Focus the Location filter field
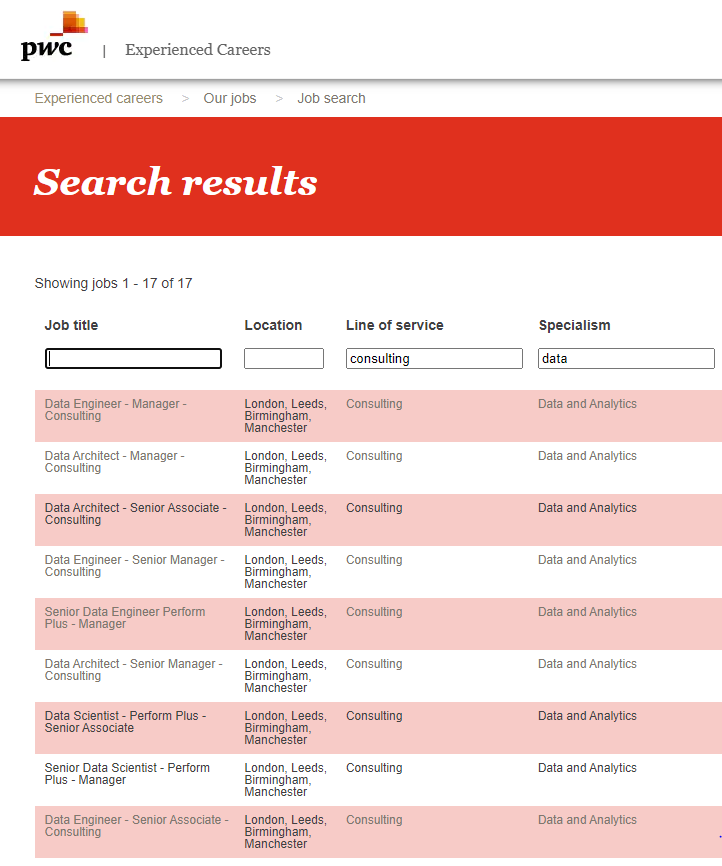 tap(284, 358)
